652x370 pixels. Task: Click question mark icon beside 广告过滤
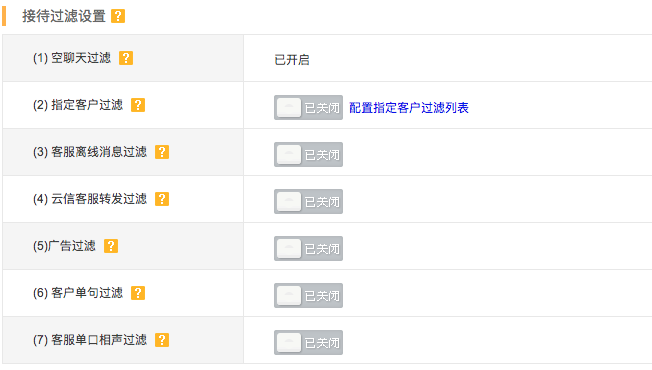[x=111, y=246]
